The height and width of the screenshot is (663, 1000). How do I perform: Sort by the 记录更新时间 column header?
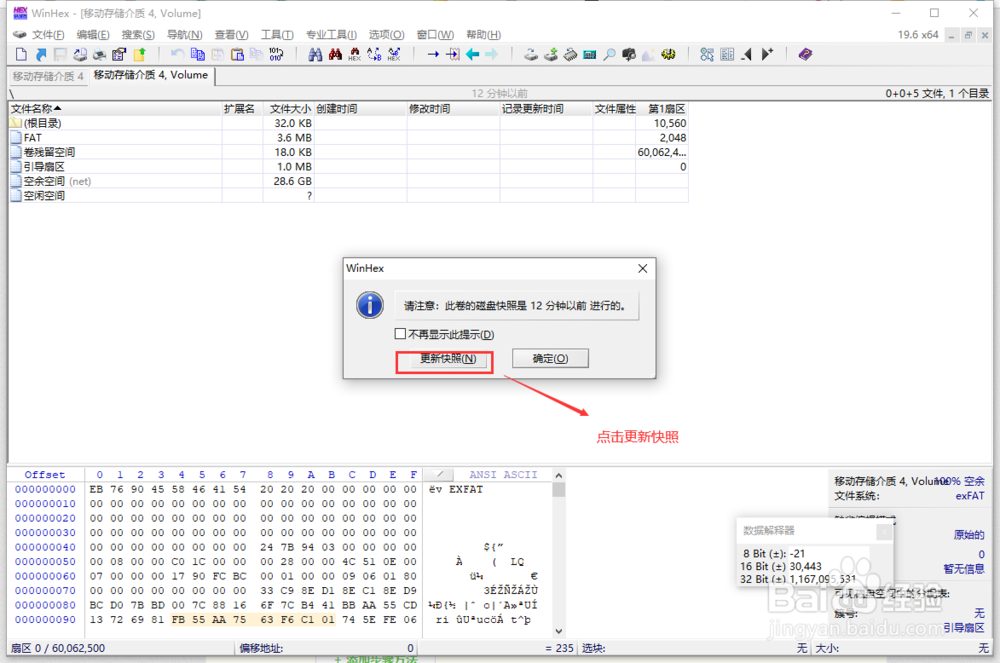click(x=547, y=109)
